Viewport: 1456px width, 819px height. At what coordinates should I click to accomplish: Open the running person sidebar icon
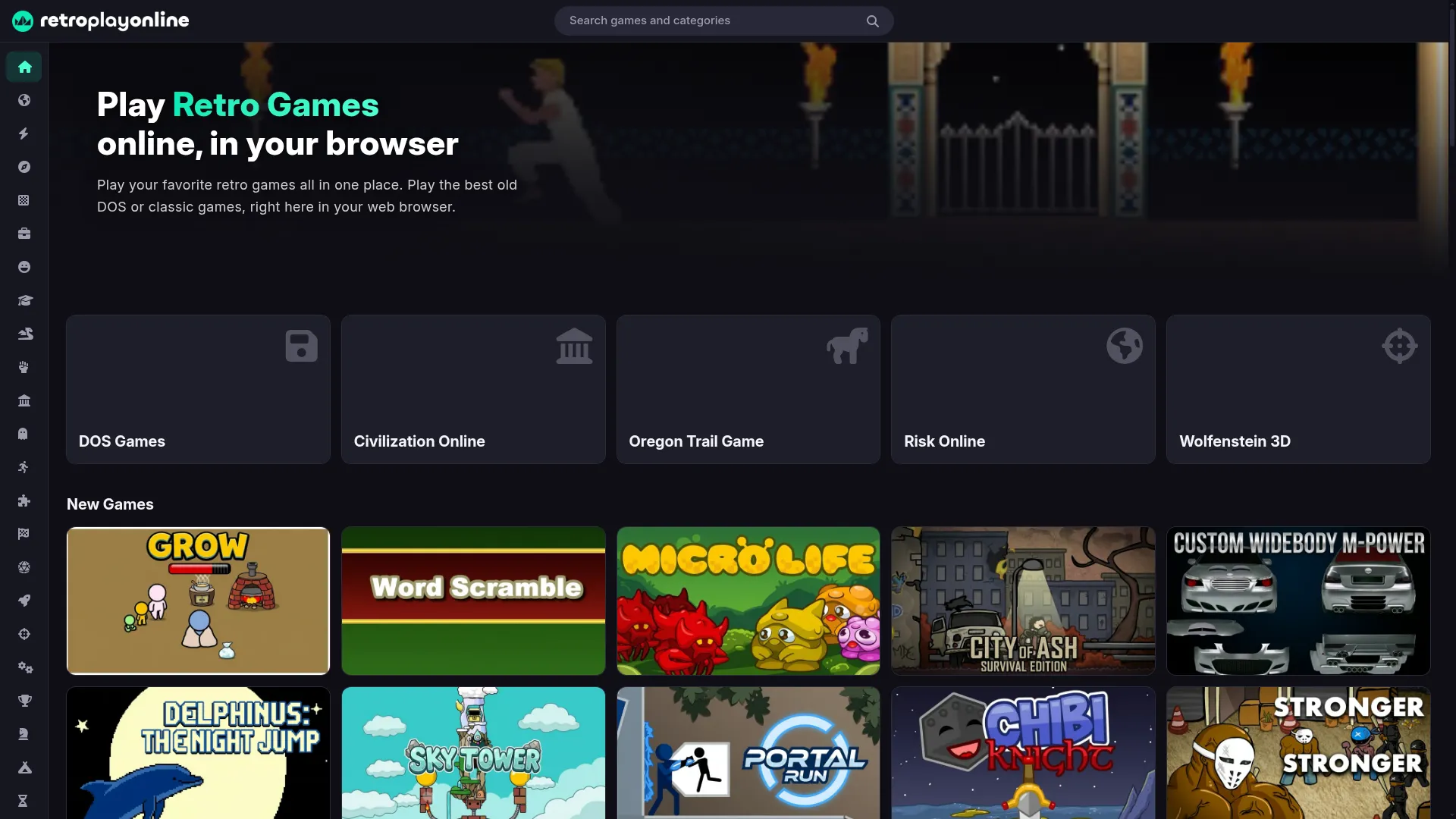(x=24, y=467)
